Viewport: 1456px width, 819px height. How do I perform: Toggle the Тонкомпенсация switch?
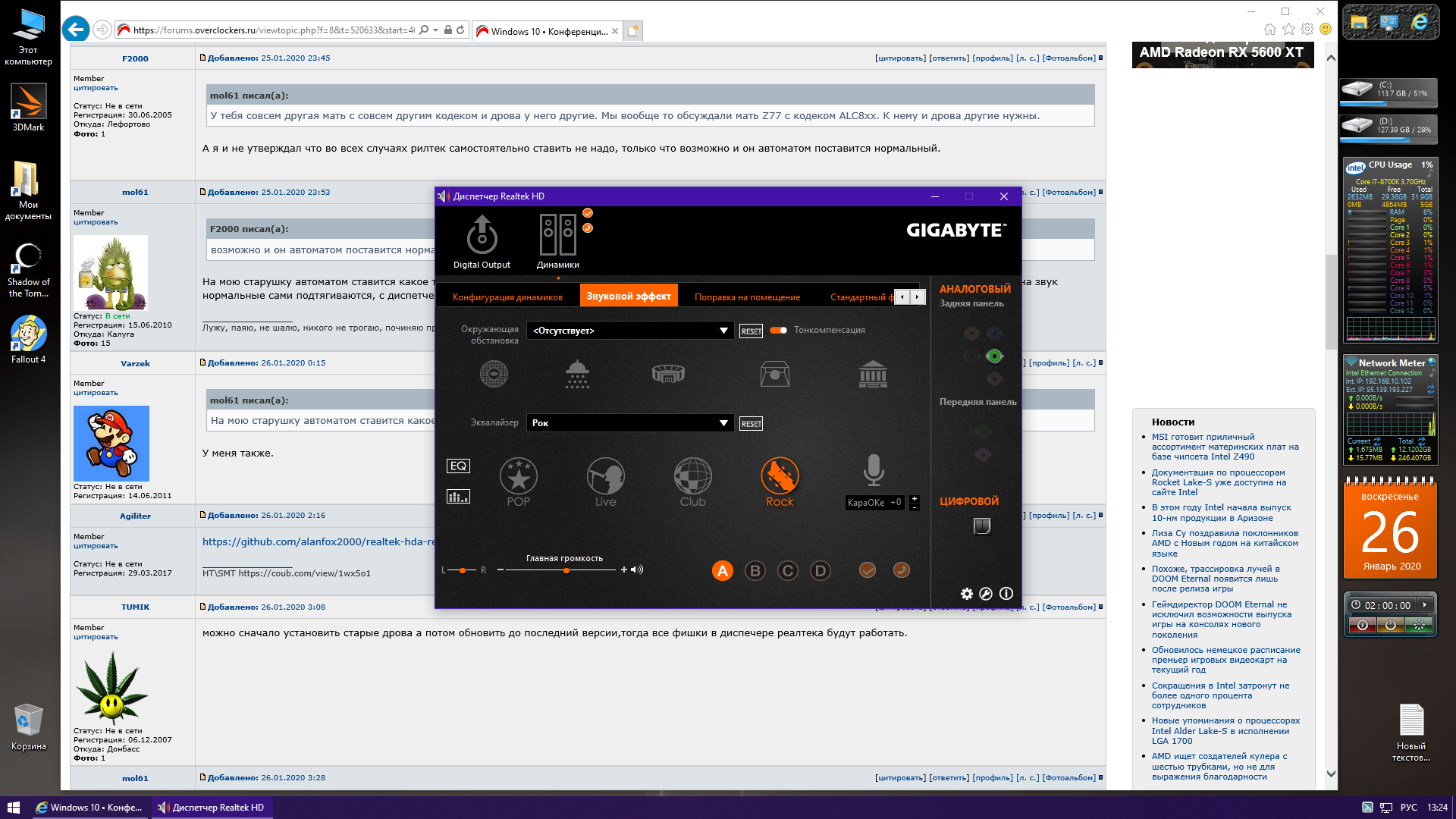pos(779,330)
